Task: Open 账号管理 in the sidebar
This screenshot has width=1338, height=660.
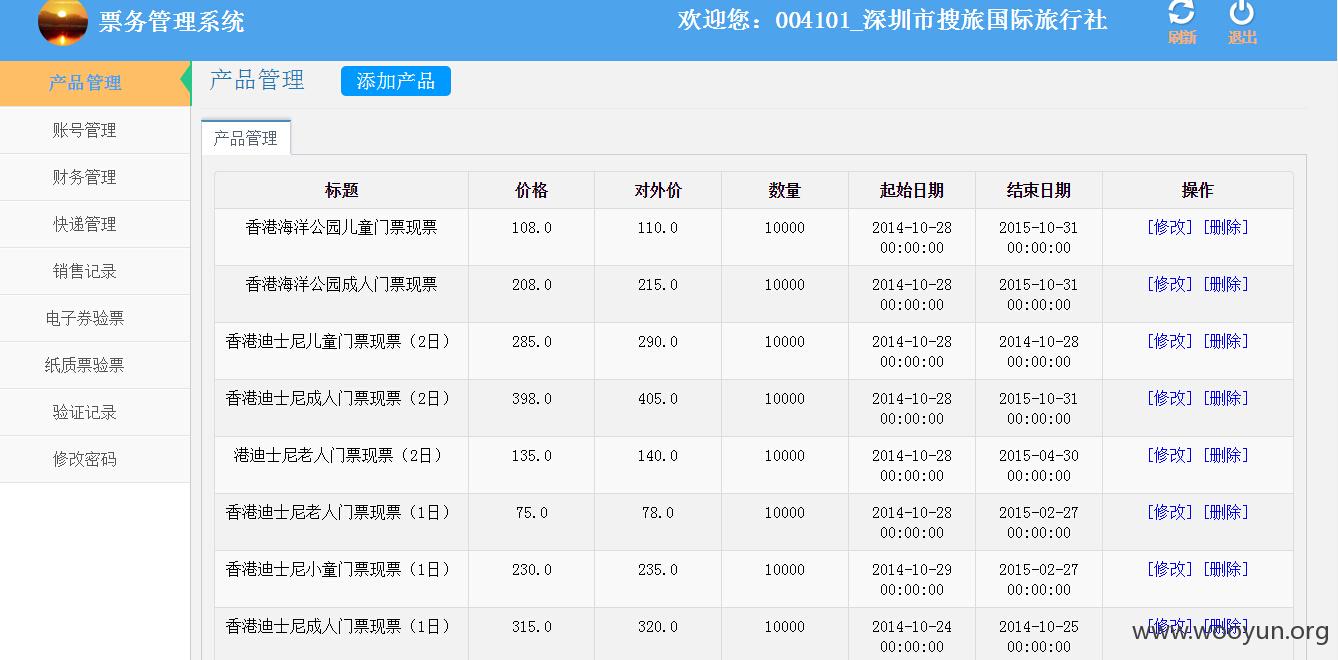Action: point(95,130)
